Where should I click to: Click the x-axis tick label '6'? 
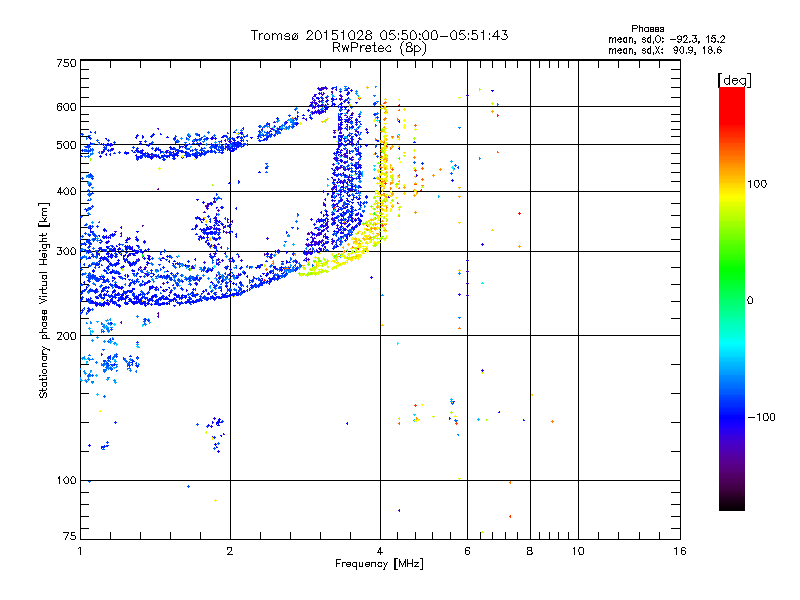pyautogui.click(x=467, y=551)
